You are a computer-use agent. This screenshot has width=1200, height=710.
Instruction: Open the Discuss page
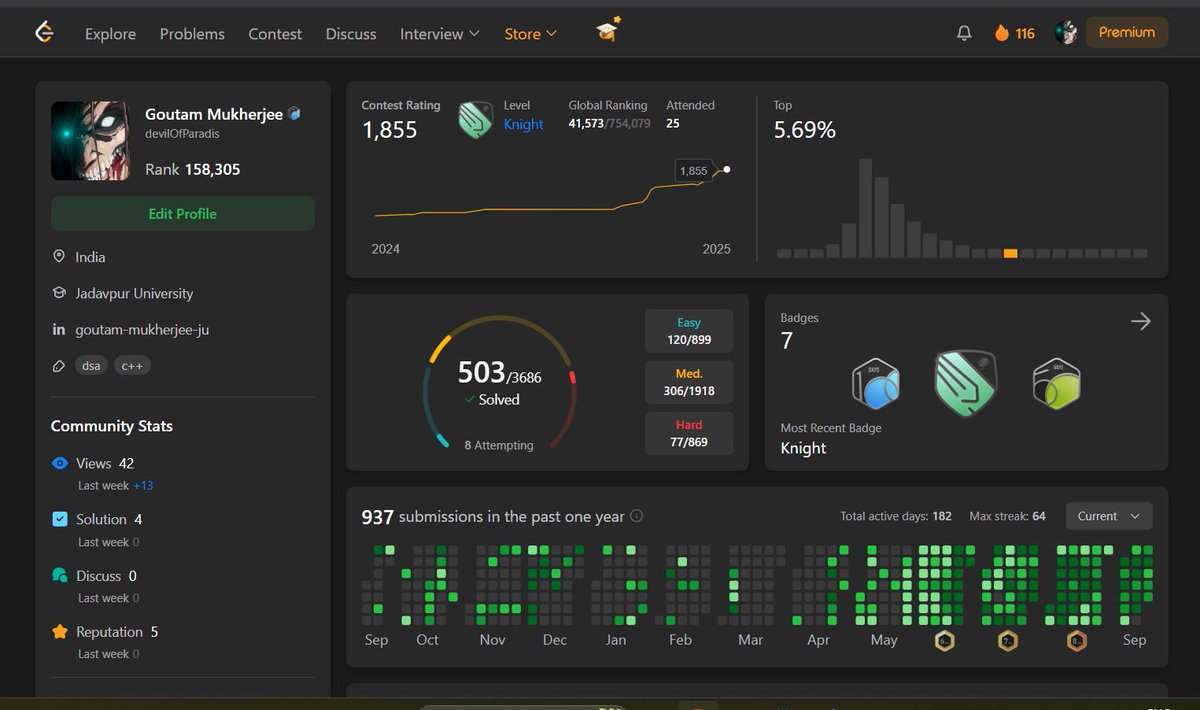pos(351,34)
